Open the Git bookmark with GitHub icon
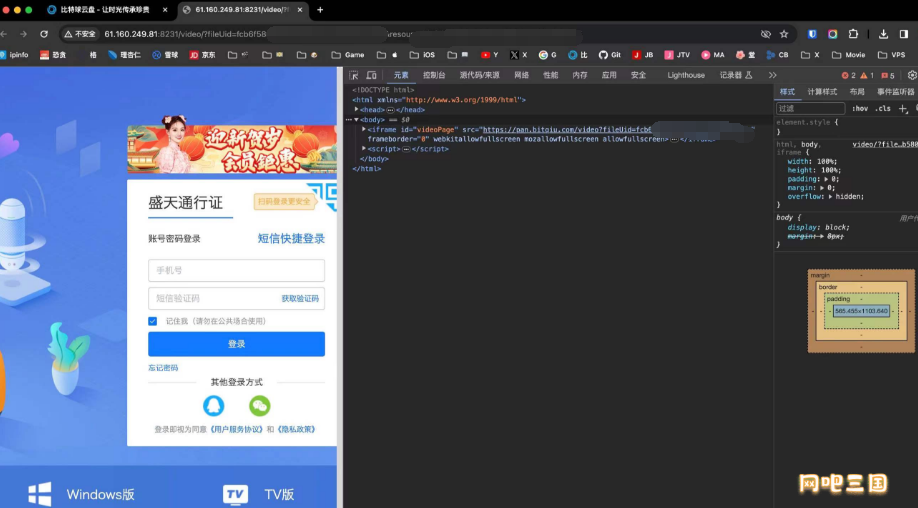Image resolution: width=918 pixels, height=508 pixels. 609,55
